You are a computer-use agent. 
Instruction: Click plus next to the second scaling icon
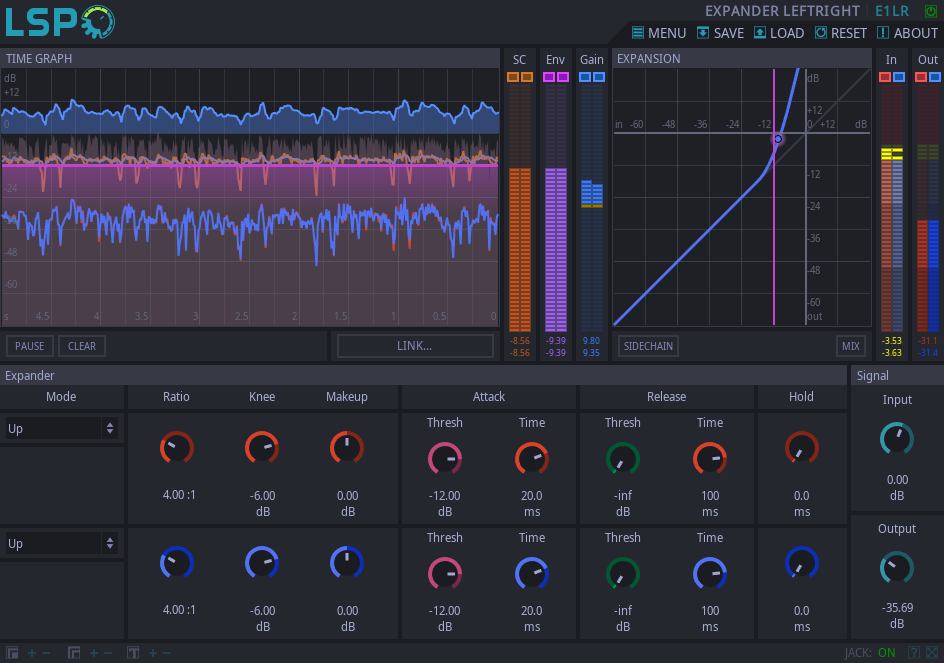(x=93, y=653)
